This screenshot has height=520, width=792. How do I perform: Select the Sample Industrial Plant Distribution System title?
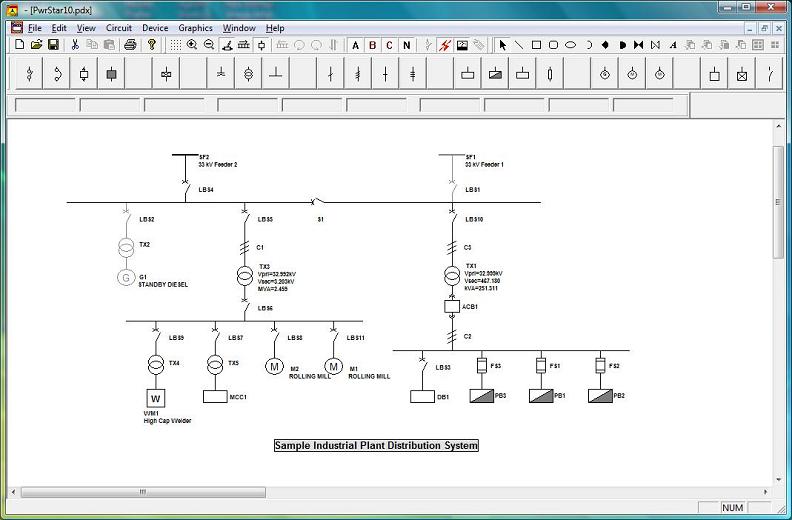coord(376,446)
